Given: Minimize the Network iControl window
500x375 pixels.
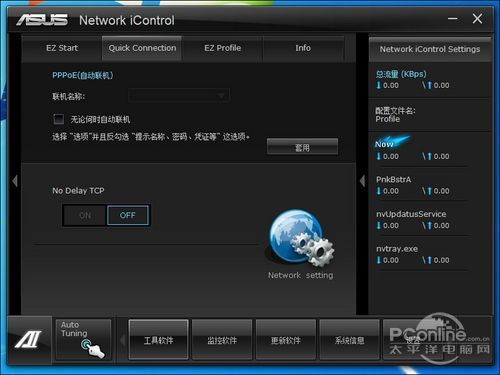Looking at the screenshot, I should click(x=452, y=18).
